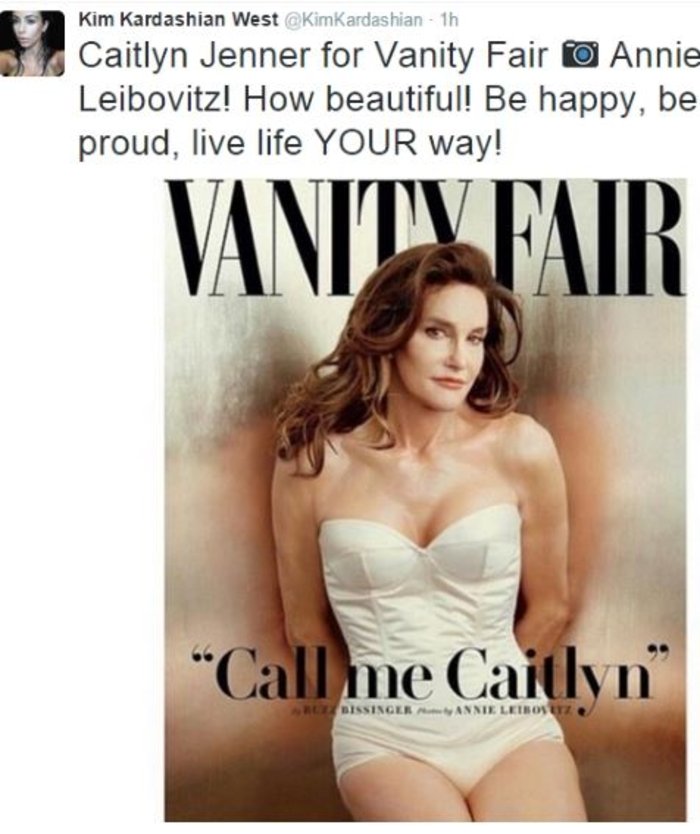Open the @KimKardashian handle link
700x834 pixels.
pos(354,20)
